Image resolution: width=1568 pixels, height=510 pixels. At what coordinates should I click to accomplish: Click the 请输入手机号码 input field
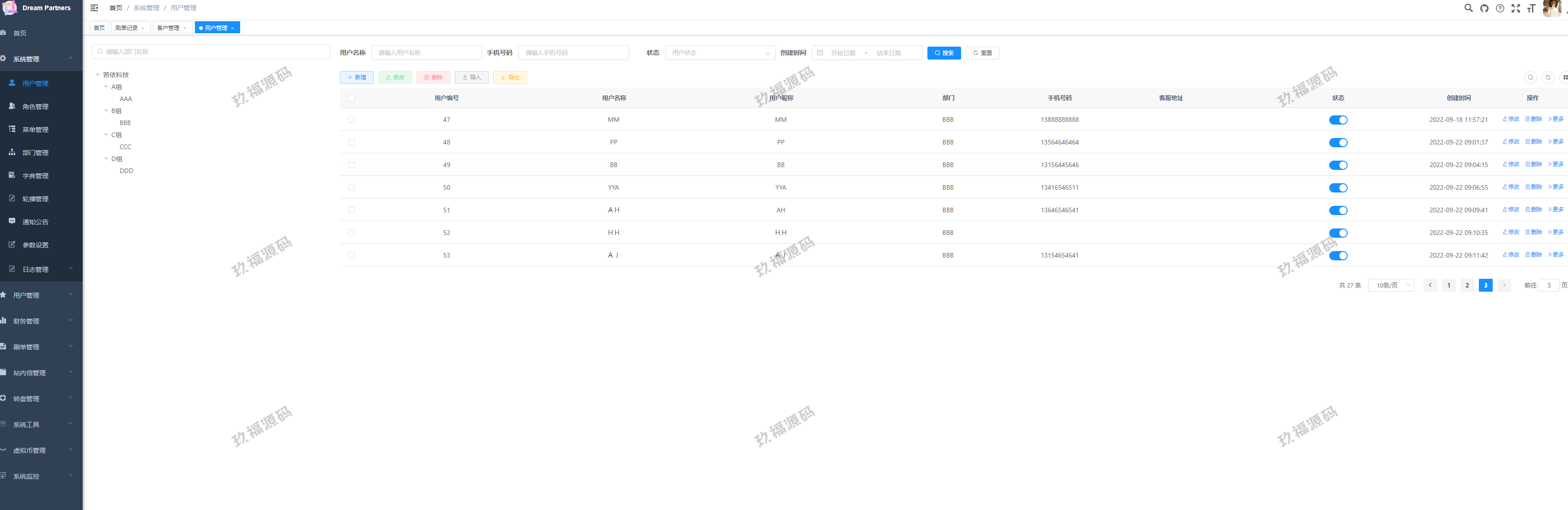coord(573,53)
